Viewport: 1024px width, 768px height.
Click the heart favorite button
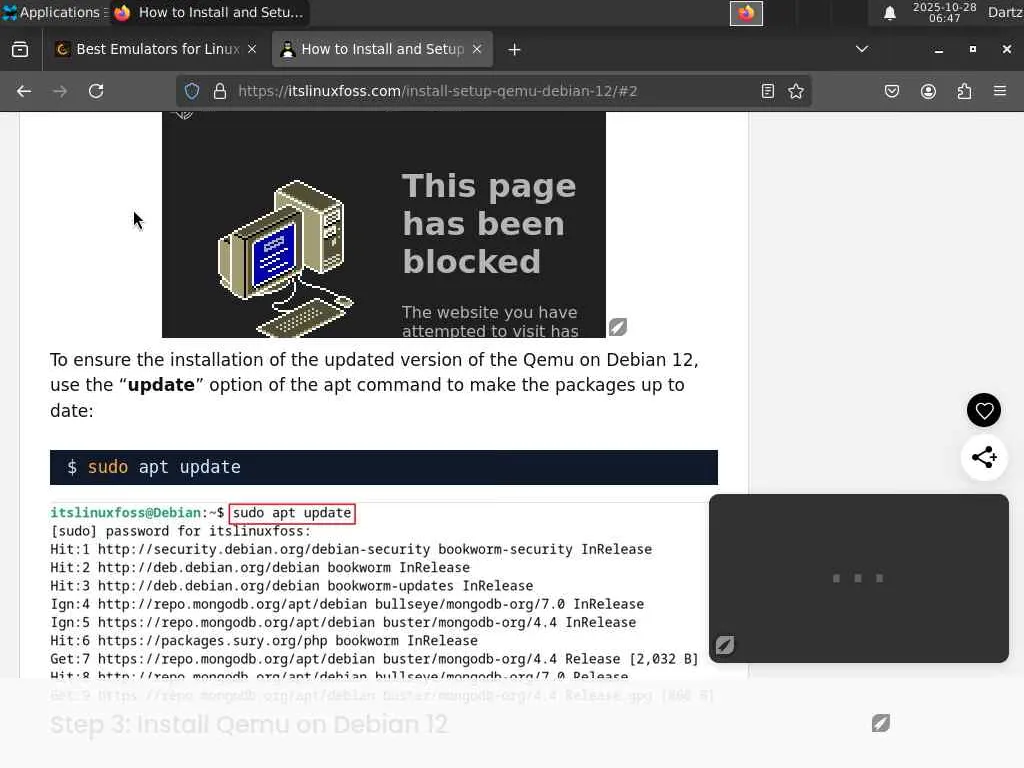(x=984, y=410)
